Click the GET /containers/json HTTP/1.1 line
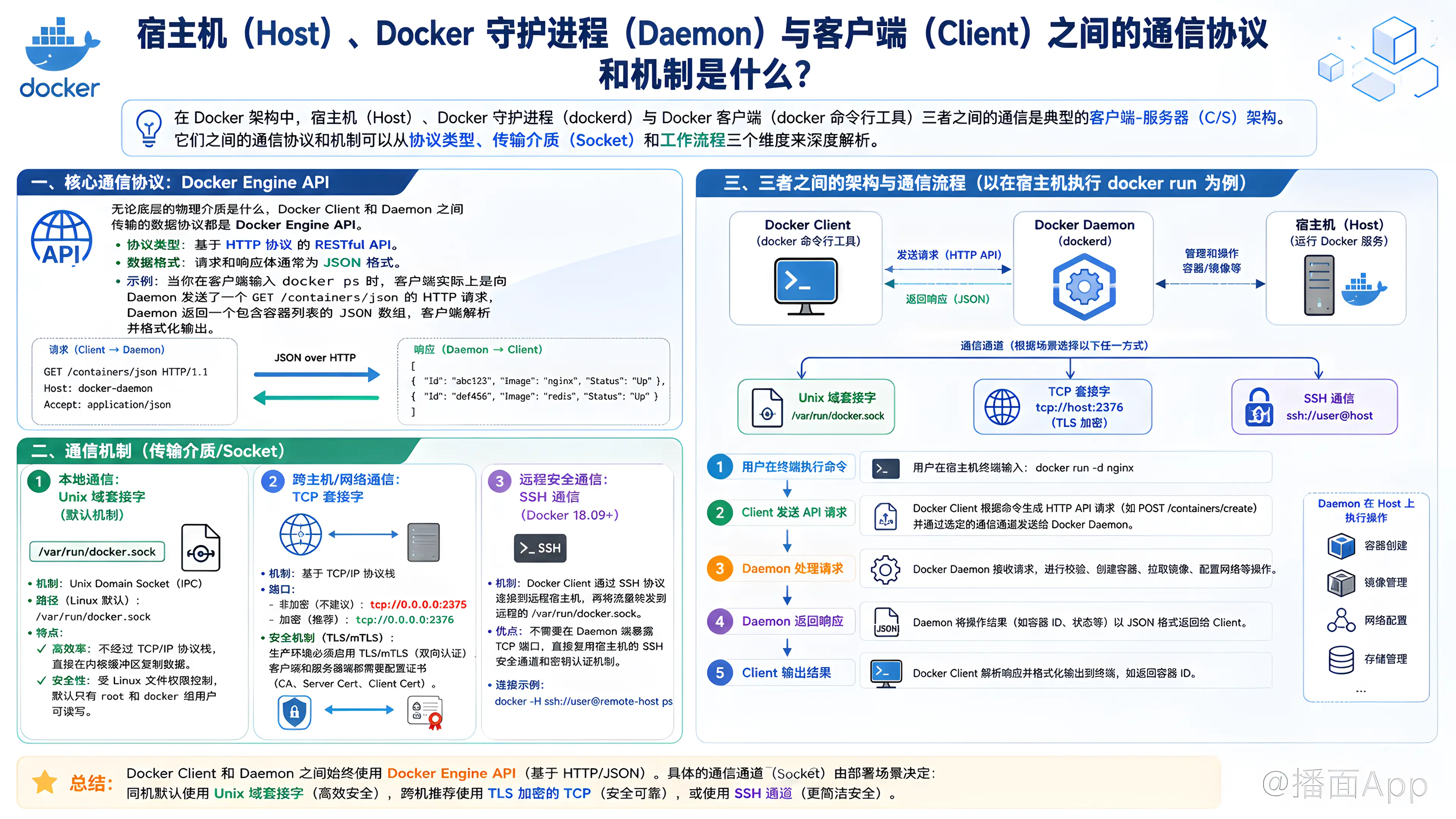The width and height of the screenshot is (1456, 819). pyautogui.click(x=126, y=372)
